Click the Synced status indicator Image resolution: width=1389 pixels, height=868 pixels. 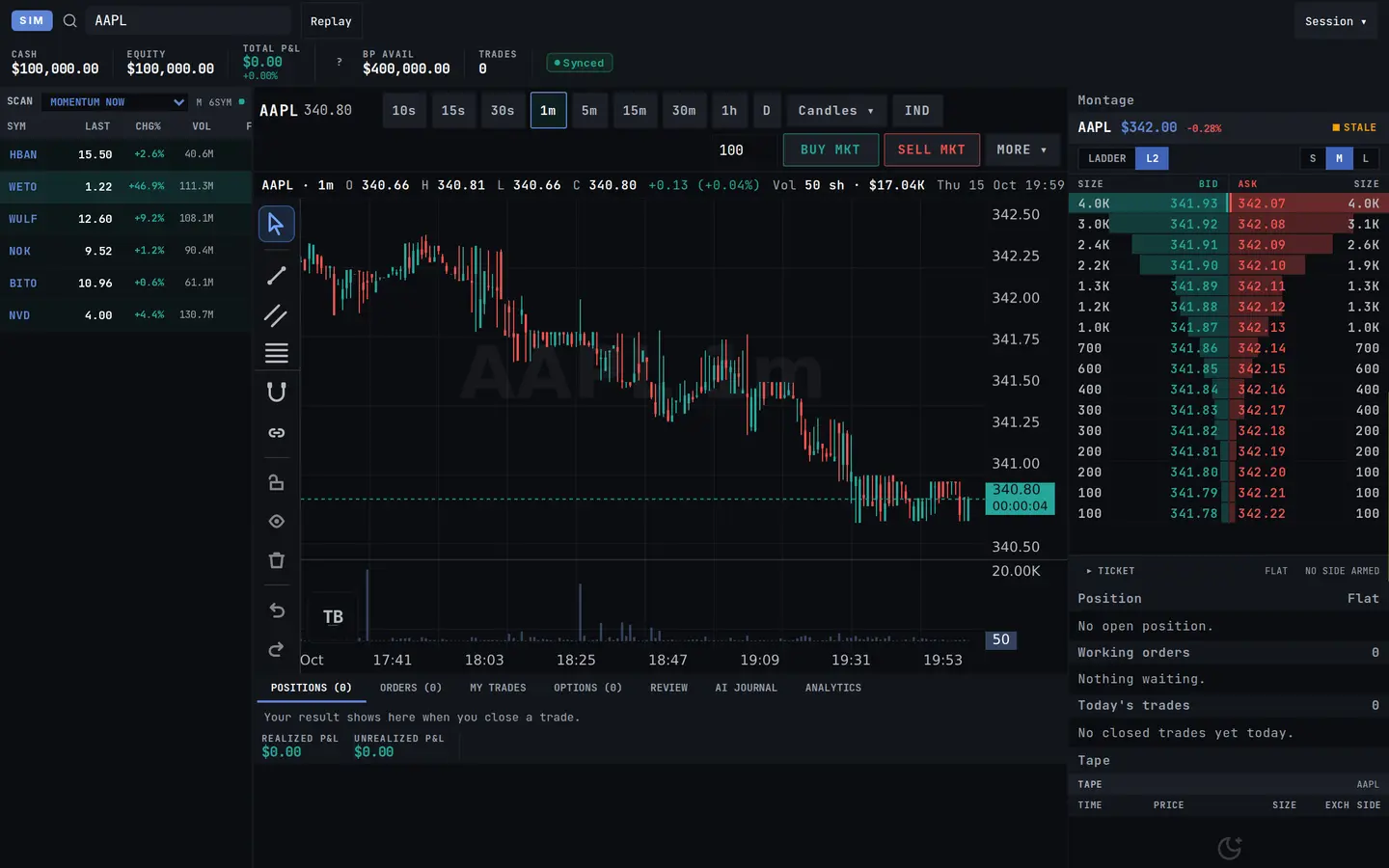tap(579, 63)
